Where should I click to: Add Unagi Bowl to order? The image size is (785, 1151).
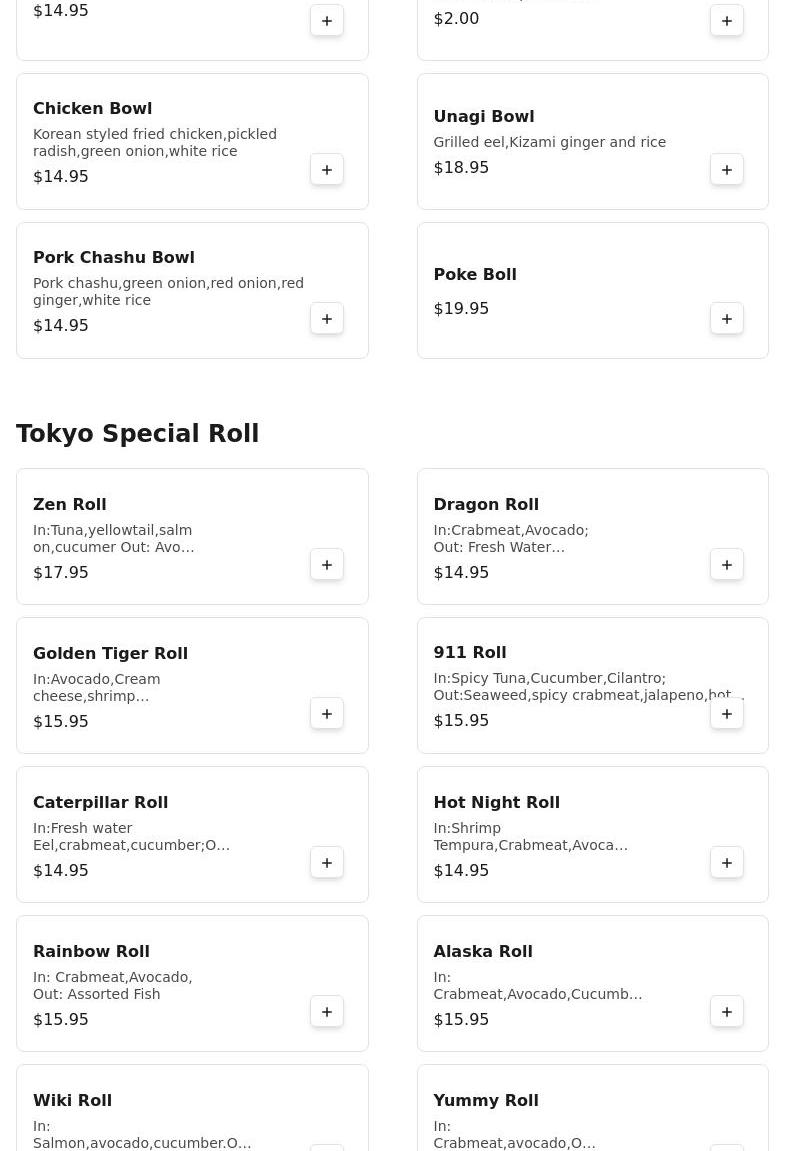727,170
